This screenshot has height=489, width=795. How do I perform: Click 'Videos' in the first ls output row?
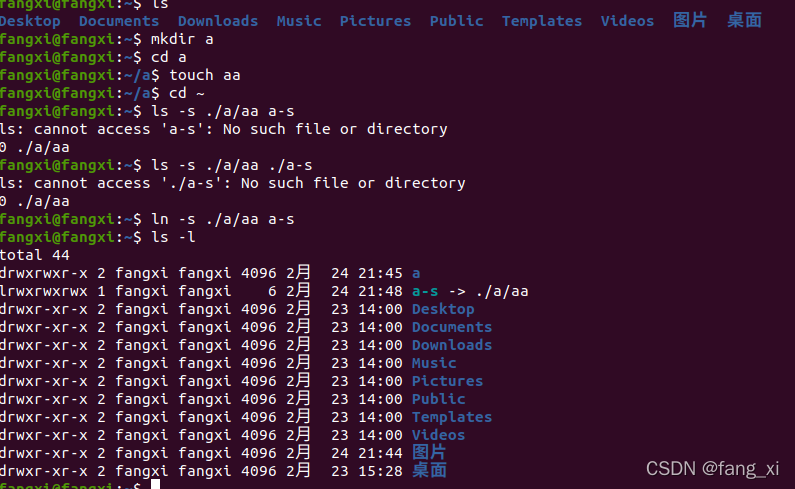(x=627, y=21)
